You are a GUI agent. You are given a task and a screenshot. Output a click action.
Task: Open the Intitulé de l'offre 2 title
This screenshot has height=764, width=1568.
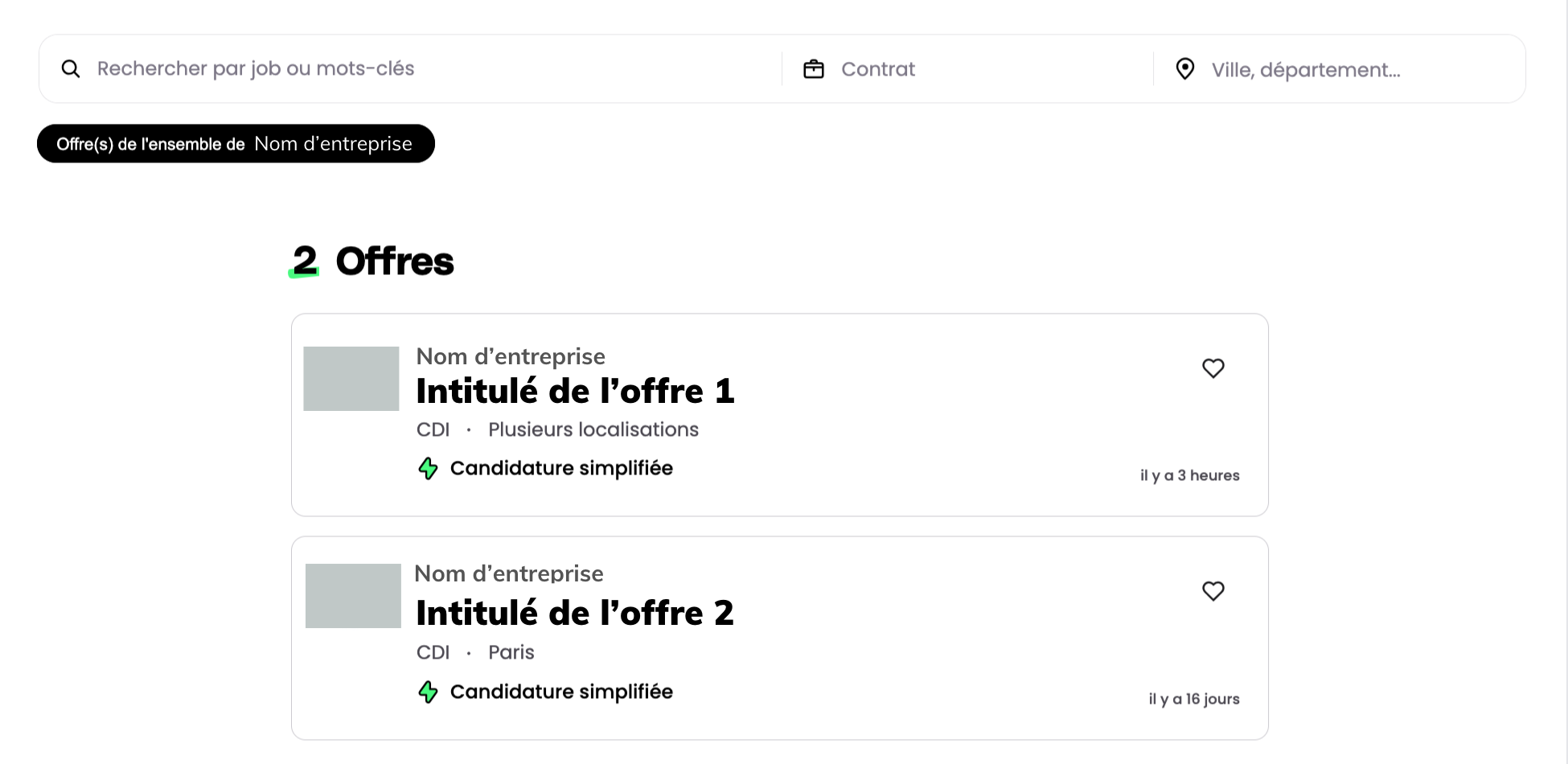click(575, 614)
